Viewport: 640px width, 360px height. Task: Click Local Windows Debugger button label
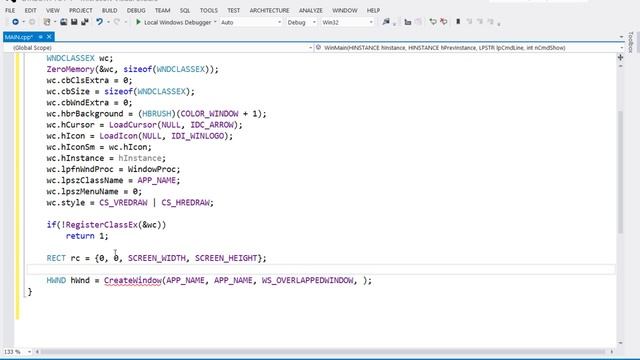[x=178, y=22]
